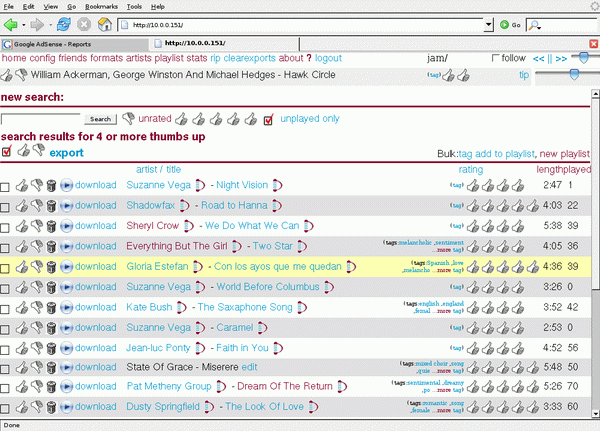Skip to next track with >> control
The image size is (600, 431).
coord(561,59)
